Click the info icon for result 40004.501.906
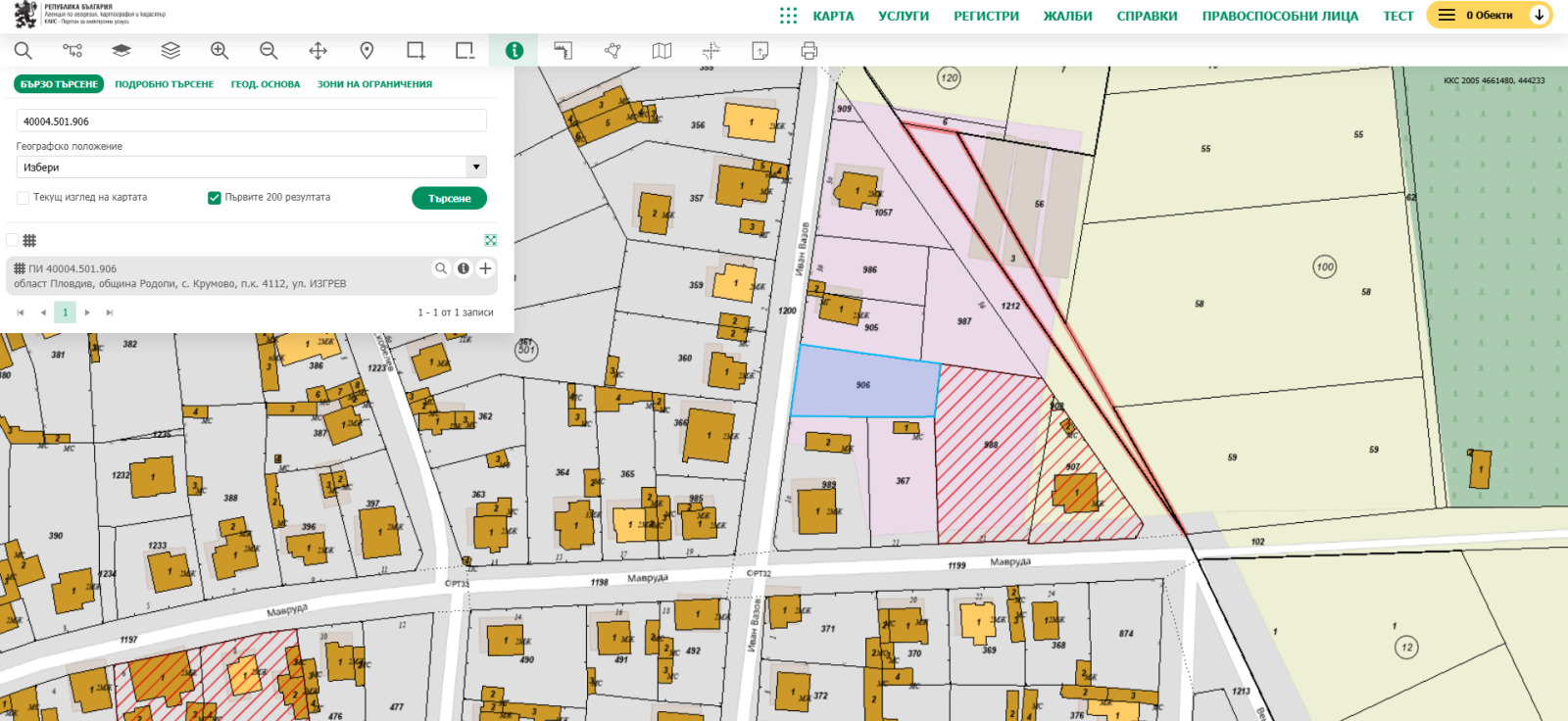Image resolution: width=1568 pixels, height=721 pixels. [464, 268]
